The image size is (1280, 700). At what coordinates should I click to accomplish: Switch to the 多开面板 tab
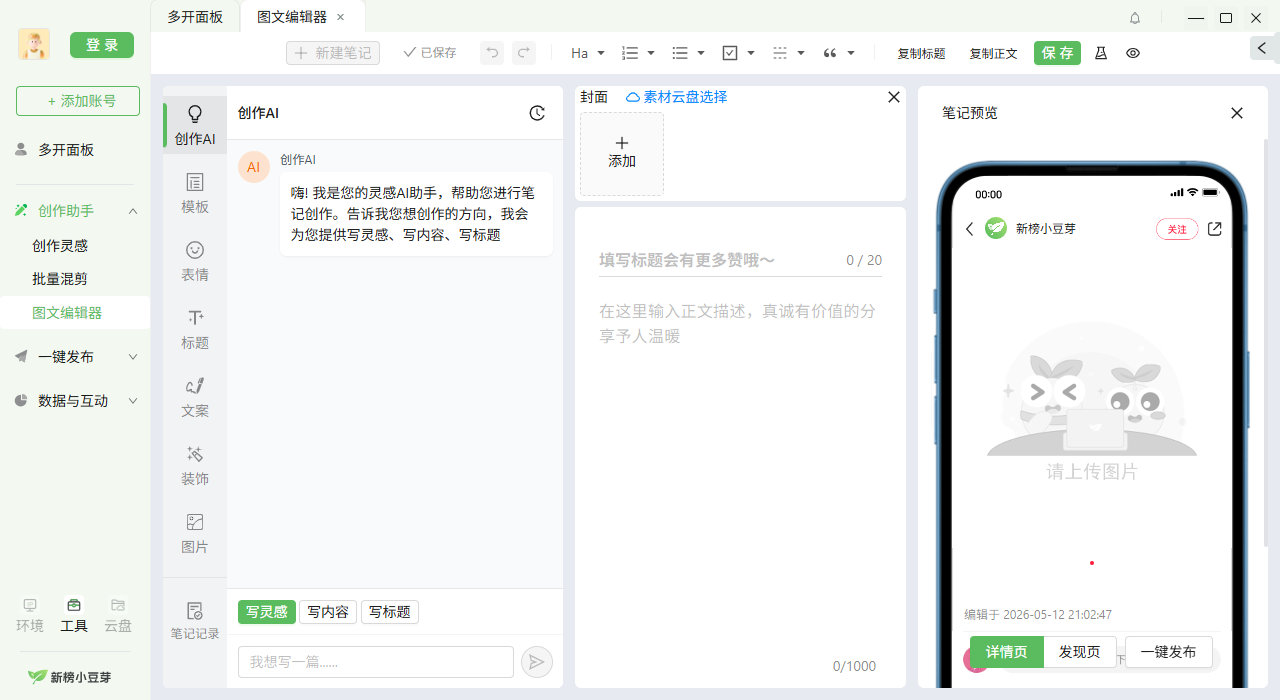coord(195,17)
